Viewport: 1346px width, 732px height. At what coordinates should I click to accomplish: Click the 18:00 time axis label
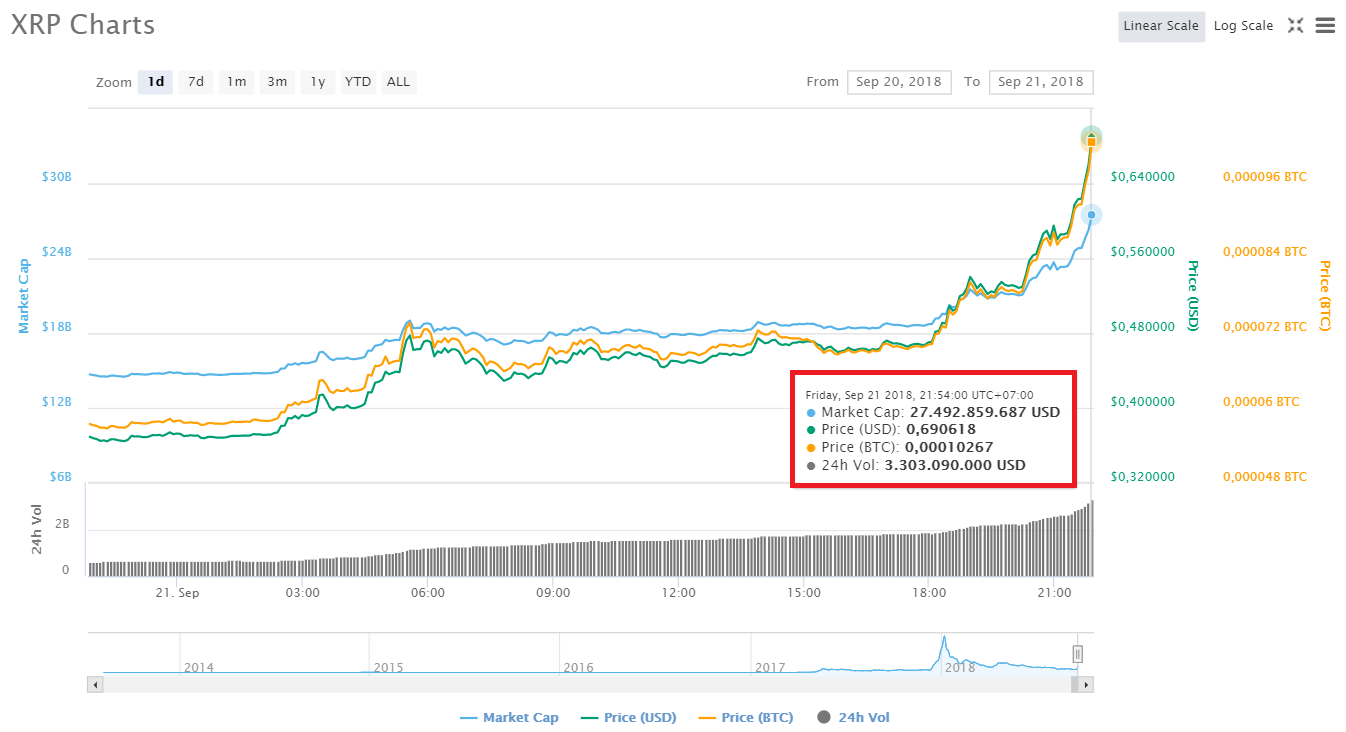point(929,592)
